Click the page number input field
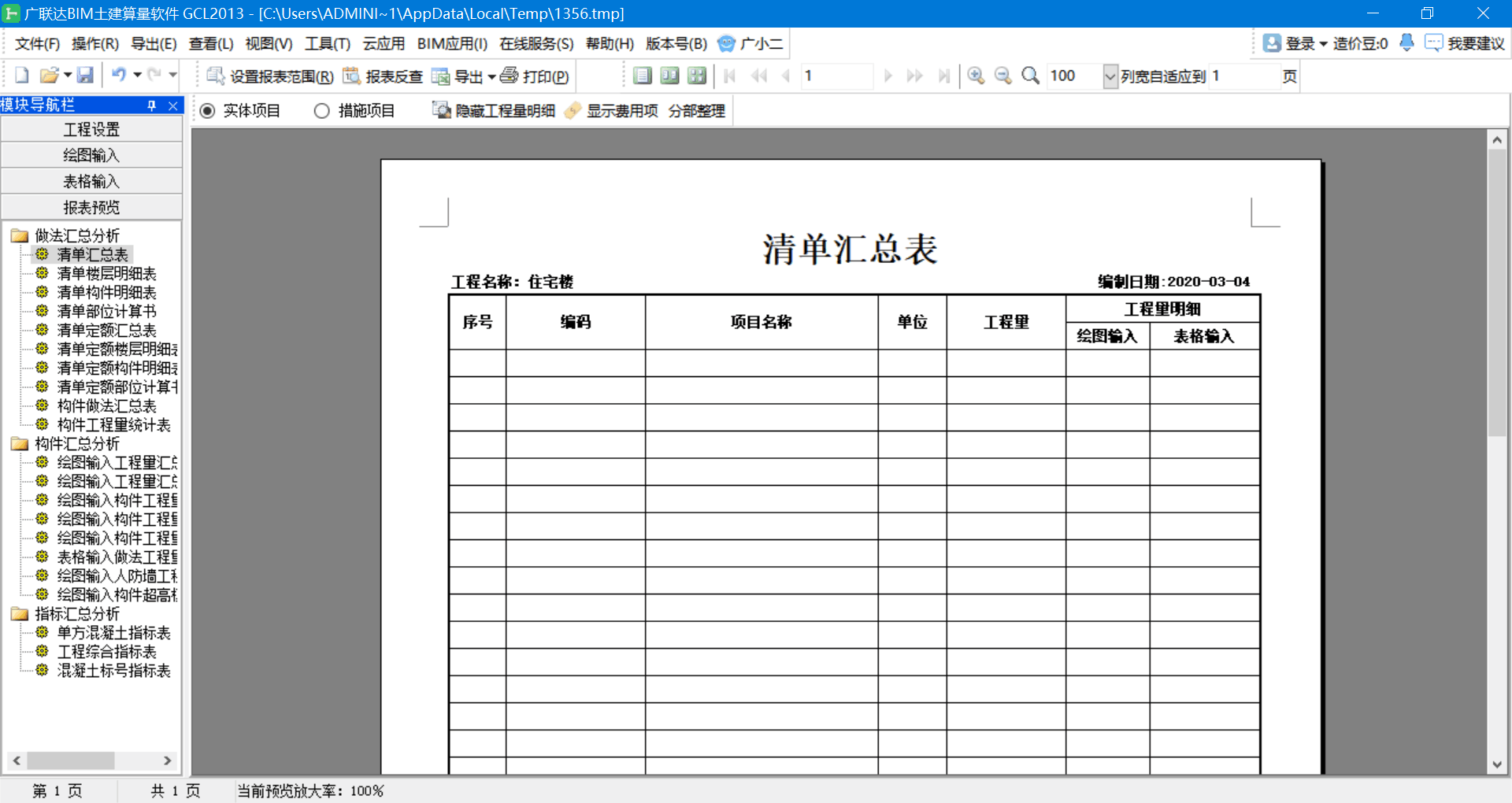 [836, 76]
